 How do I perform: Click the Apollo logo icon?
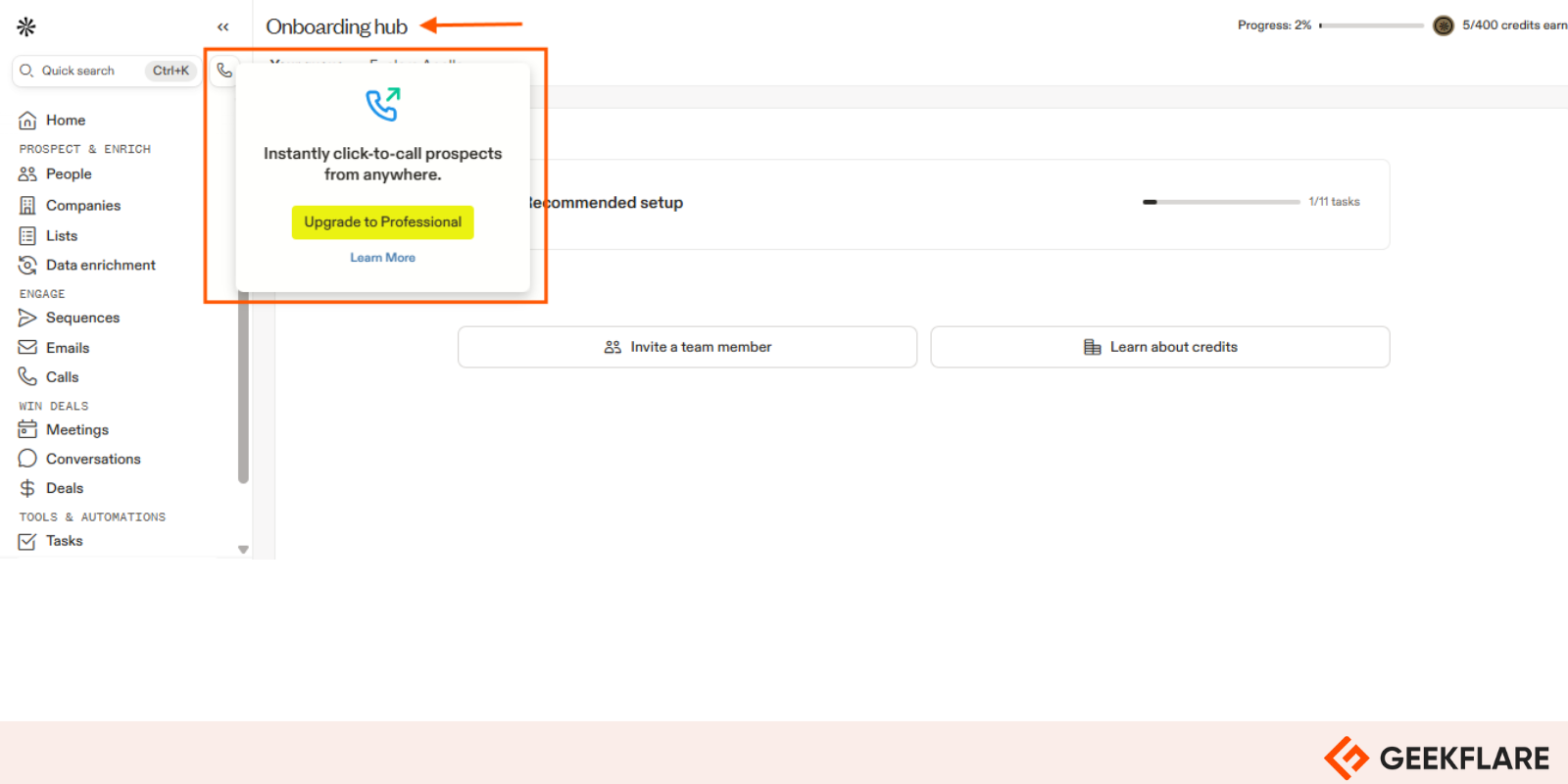coord(26,26)
